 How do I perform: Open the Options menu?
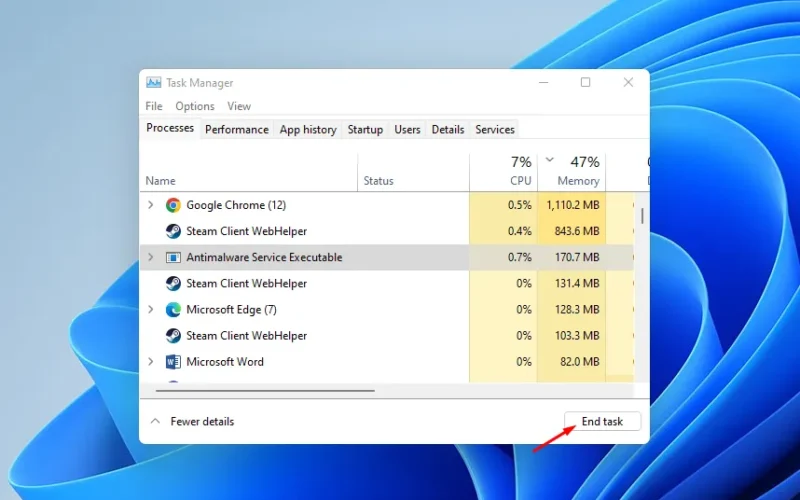click(x=195, y=106)
